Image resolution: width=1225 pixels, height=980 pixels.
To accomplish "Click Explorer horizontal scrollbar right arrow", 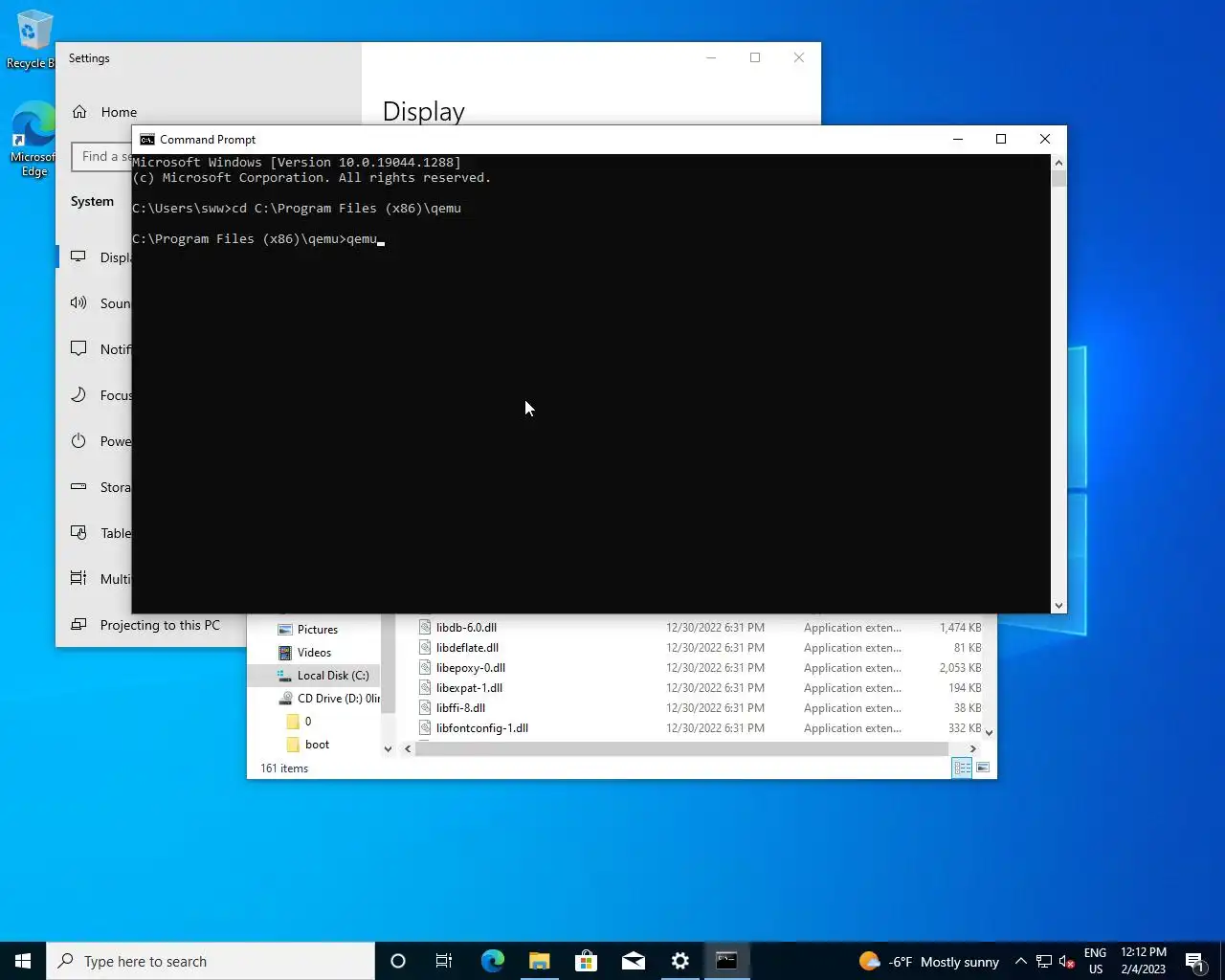I will (x=973, y=748).
